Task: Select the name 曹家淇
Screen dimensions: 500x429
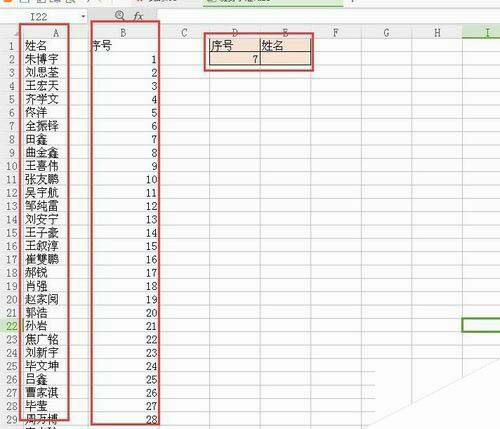Action: tap(42, 392)
